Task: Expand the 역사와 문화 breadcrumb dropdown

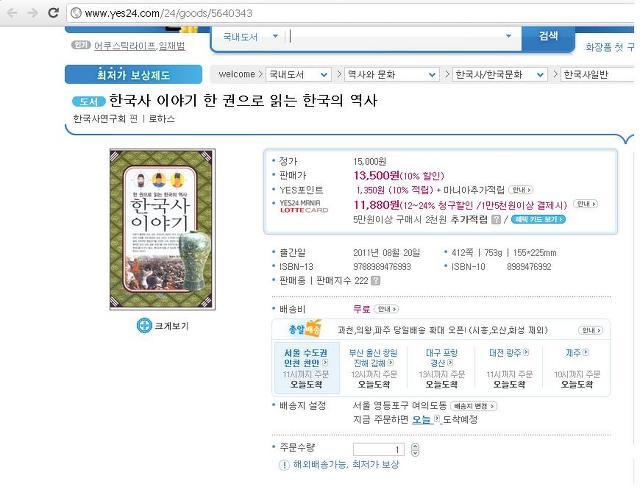Action: click(x=391, y=75)
